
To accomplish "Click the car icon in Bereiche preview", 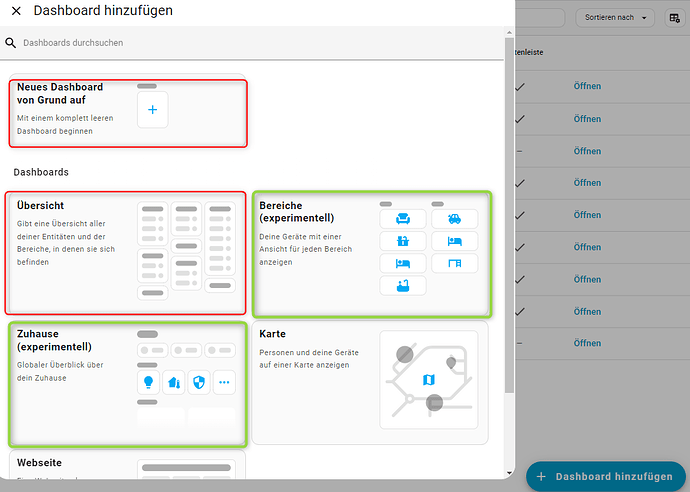I will (454, 219).
